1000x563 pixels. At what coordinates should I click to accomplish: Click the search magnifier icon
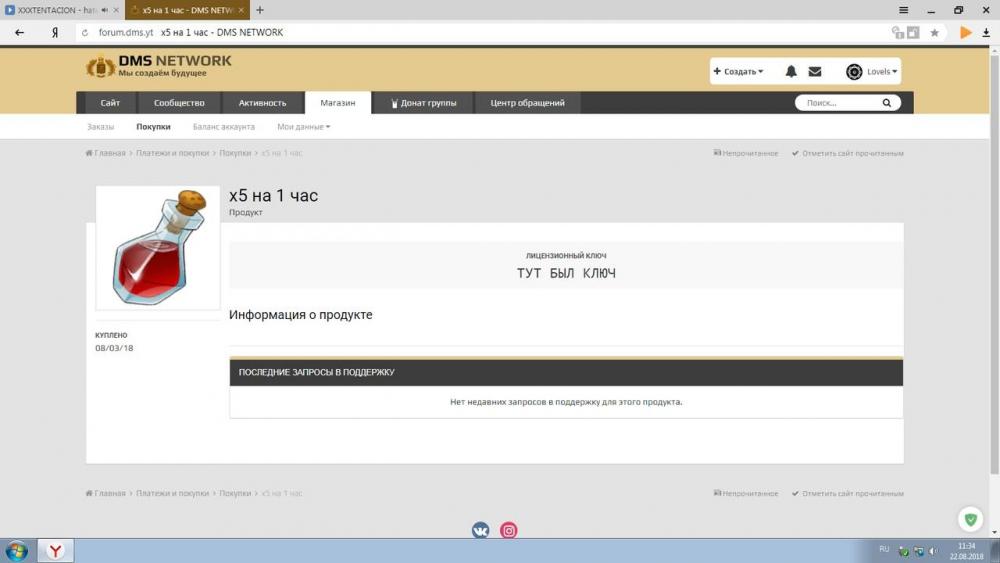coord(886,103)
